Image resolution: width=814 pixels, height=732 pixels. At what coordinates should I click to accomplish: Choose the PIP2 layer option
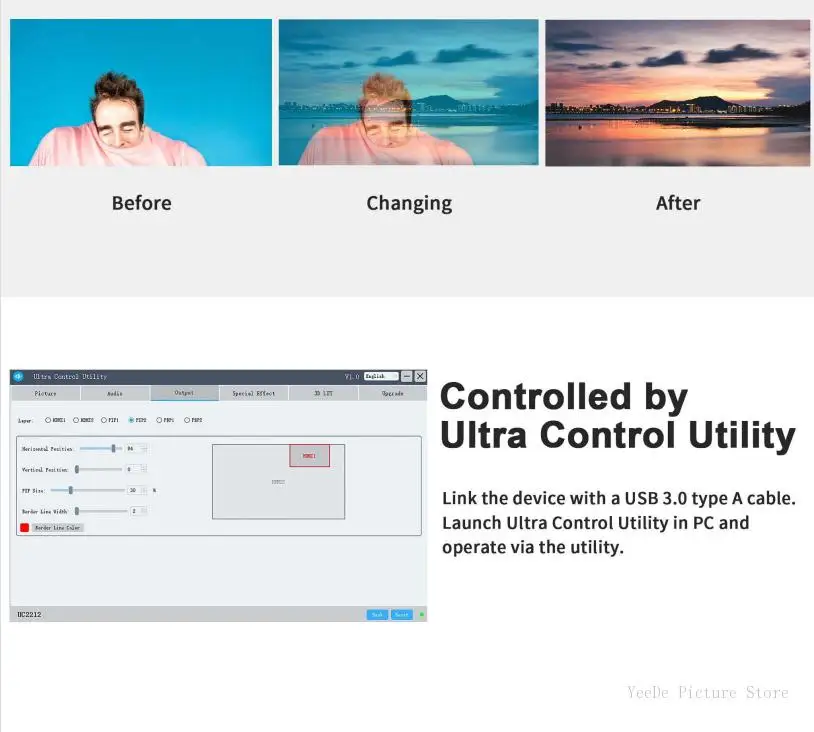coord(131,420)
